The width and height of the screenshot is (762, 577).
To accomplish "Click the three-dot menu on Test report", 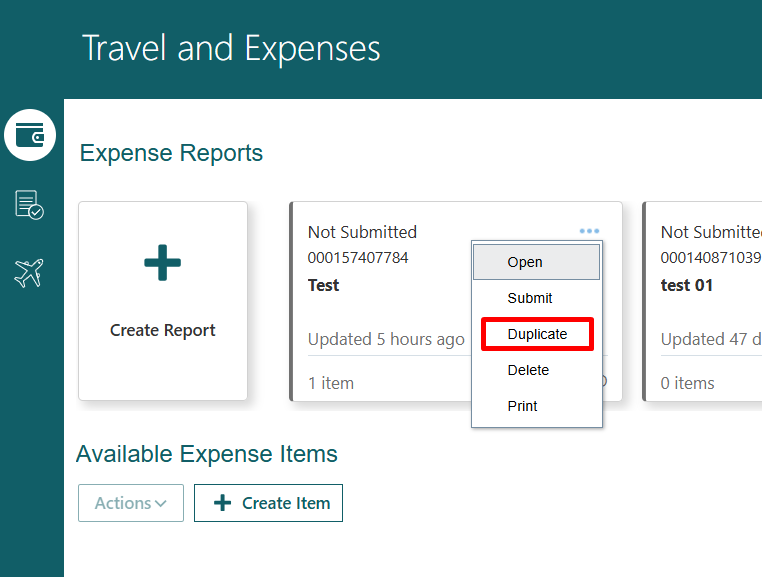I will (589, 231).
